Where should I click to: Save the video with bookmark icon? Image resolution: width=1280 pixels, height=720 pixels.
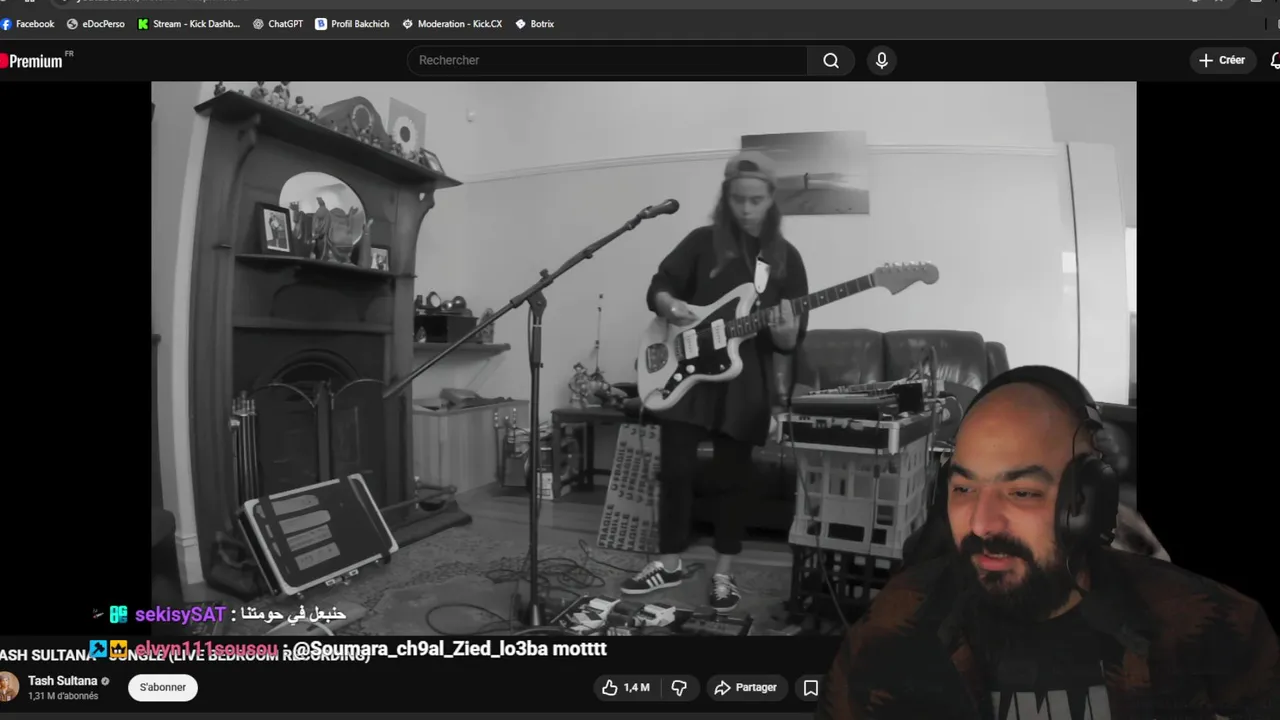pos(811,687)
